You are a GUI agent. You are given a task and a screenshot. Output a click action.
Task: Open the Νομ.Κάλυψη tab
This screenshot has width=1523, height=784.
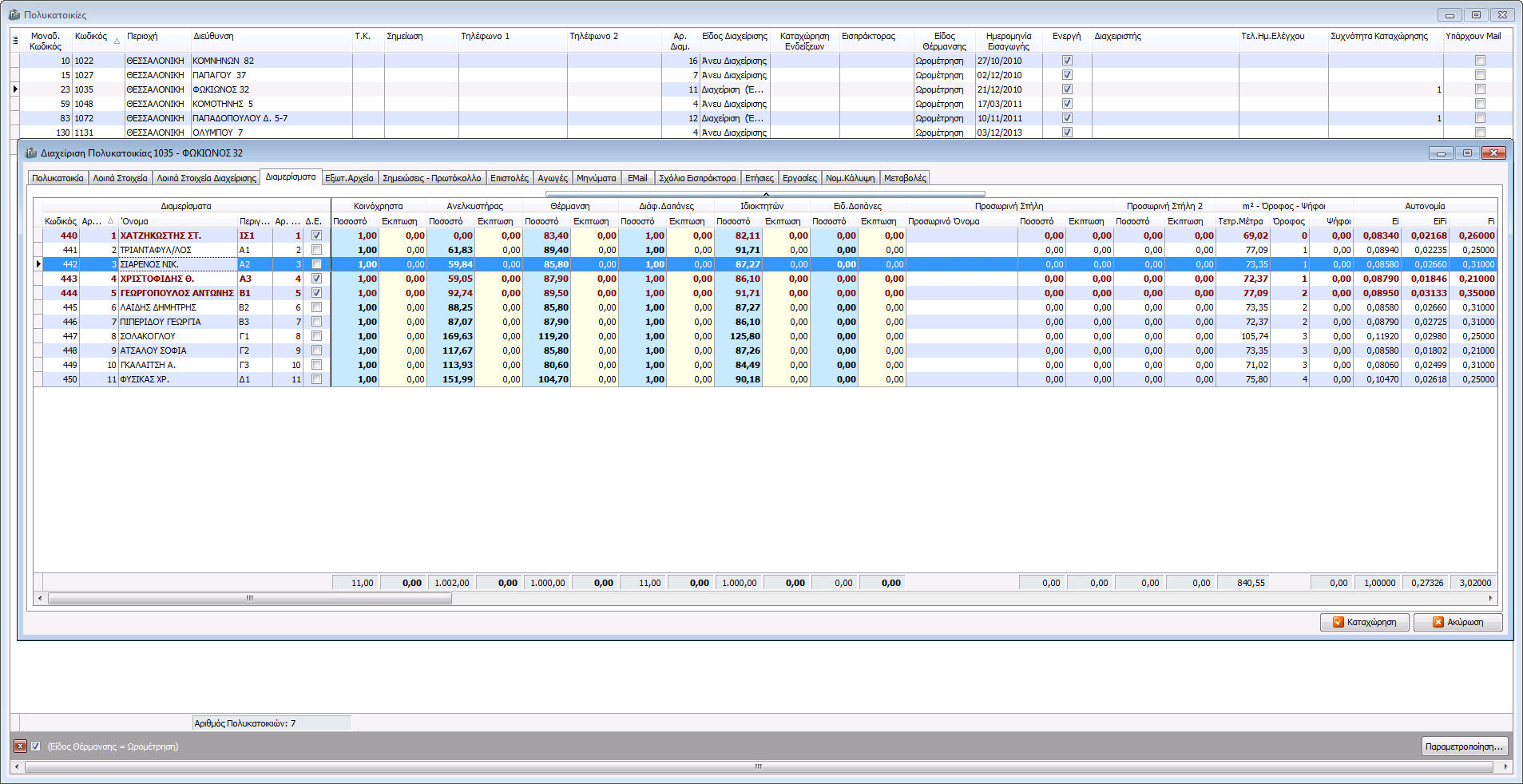point(851,178)
